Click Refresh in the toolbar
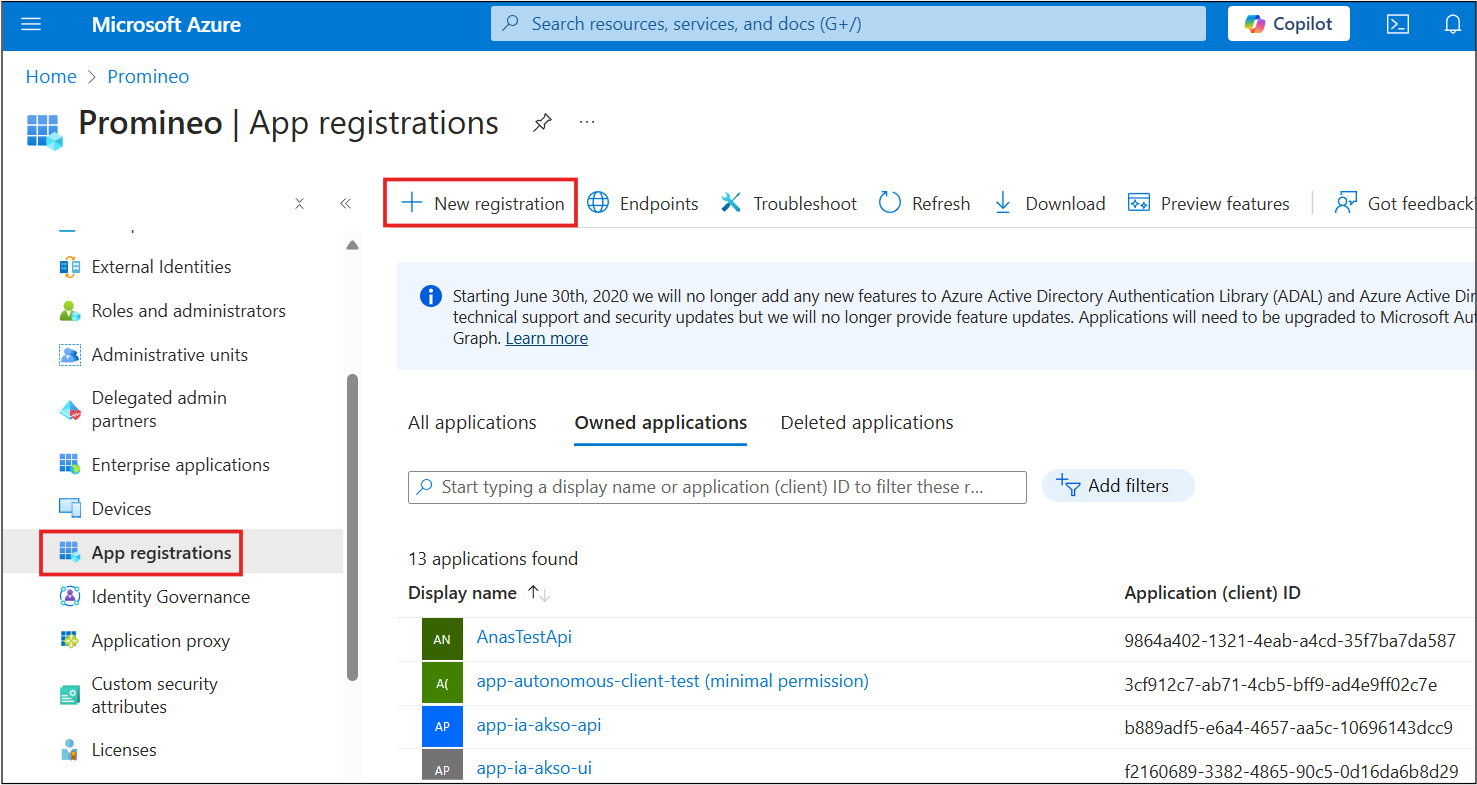 (x=924, y=204)
